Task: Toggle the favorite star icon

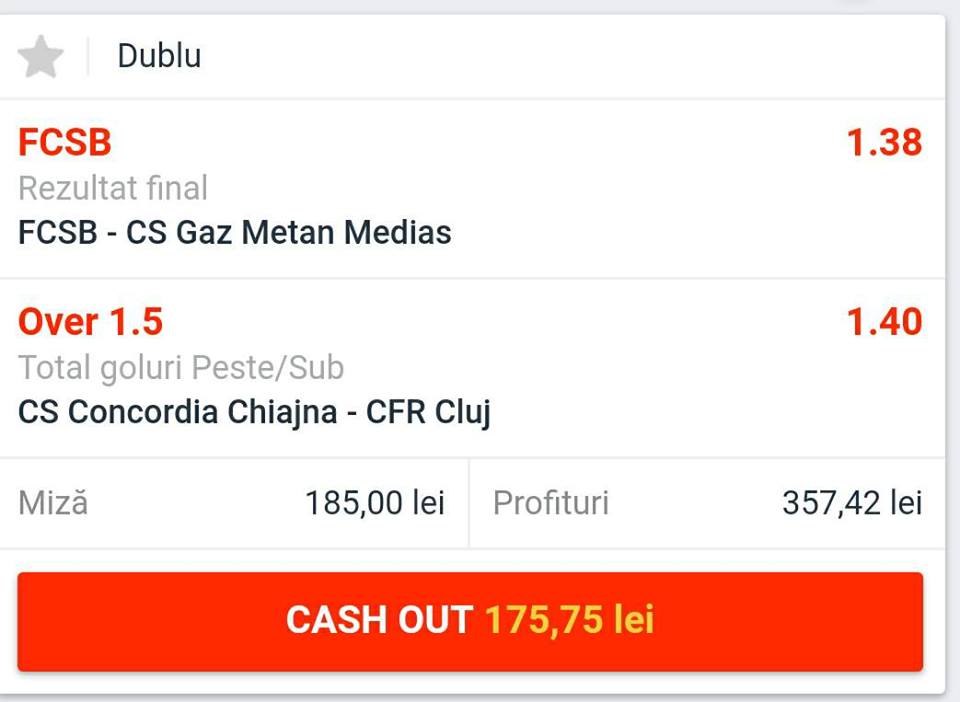Action: pos(40,56)
